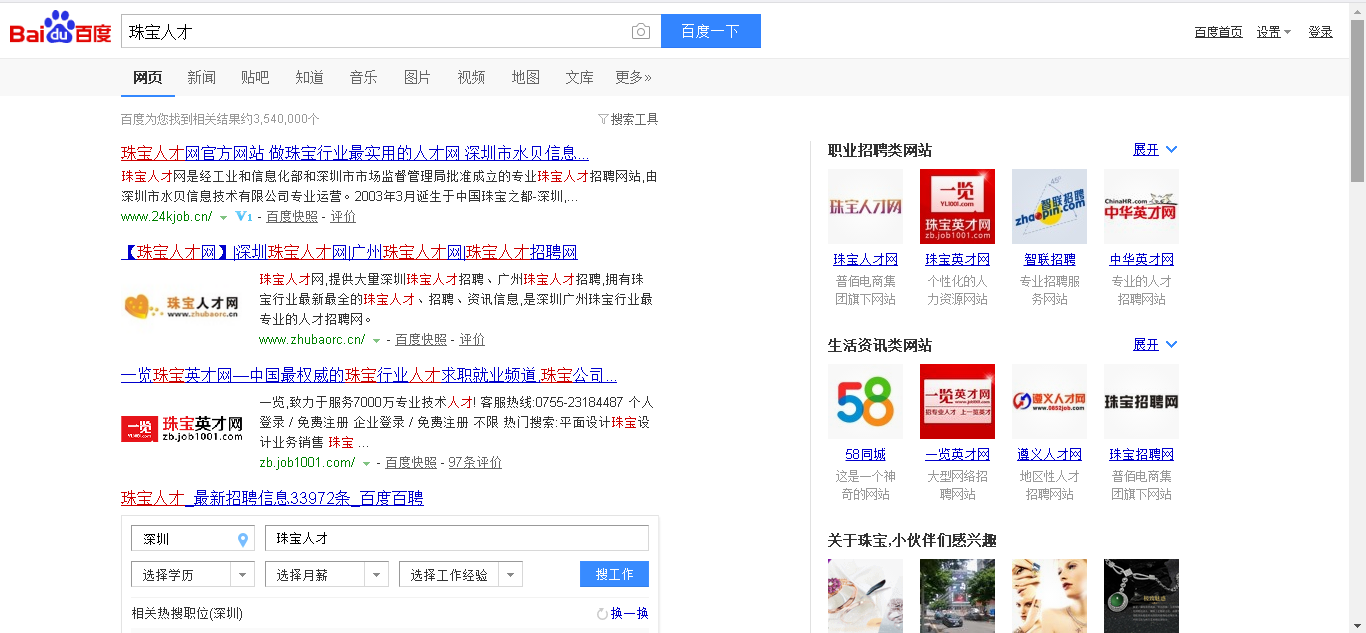
Task: Open the jewelry necklace thumbnail under 关于珠宝
Action: tap(1141, 595)
